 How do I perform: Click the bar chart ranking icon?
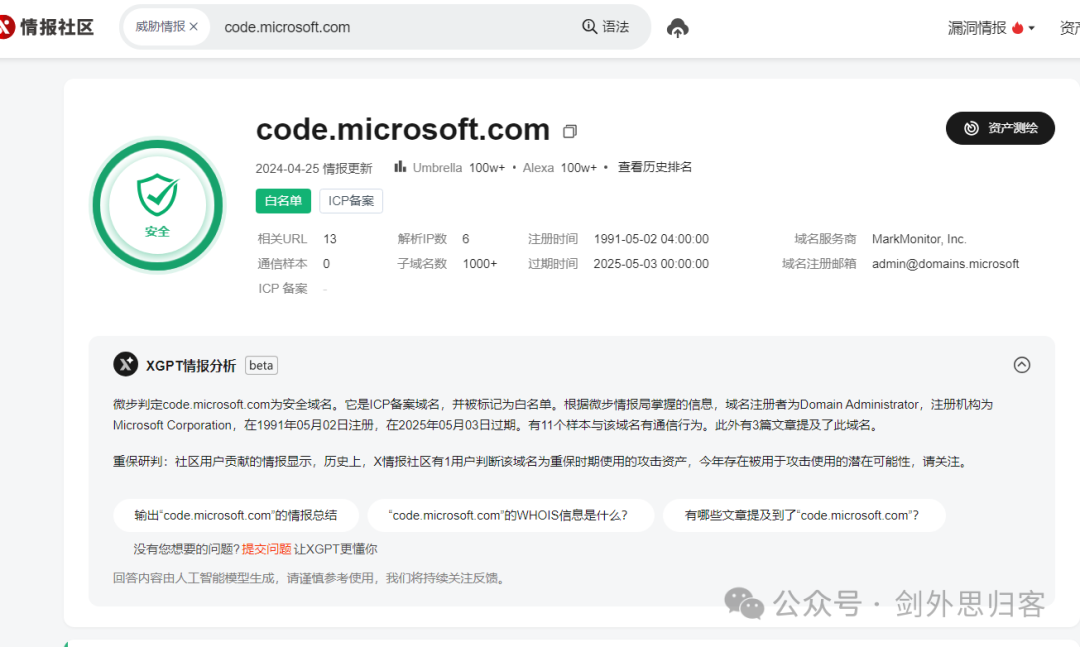[x=399, y=167]
